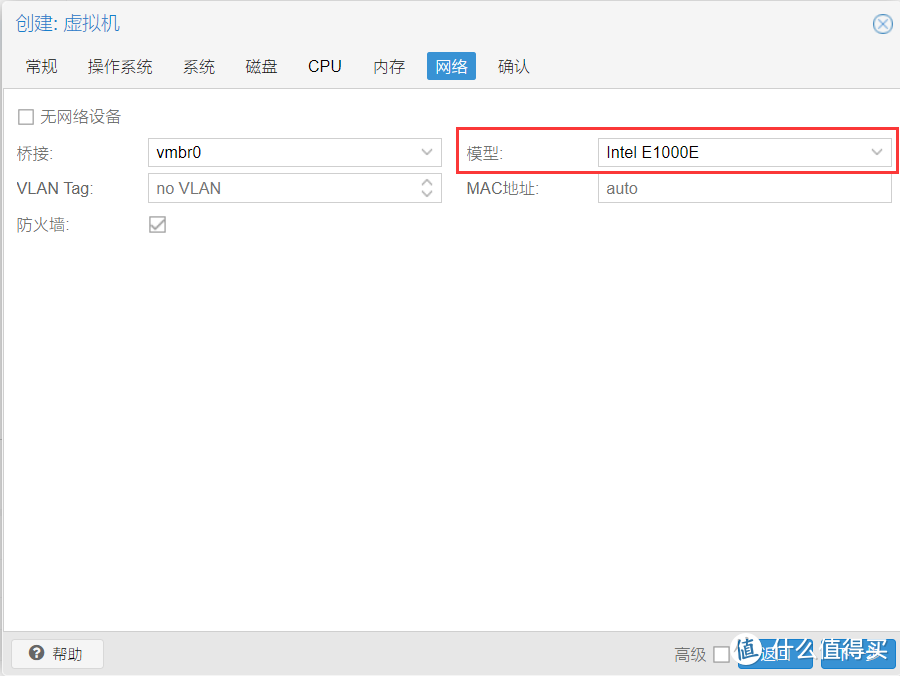This screenshot has height=676, width=900.
Task: Switch to the 常规 tab
Action: pos(42,67)
